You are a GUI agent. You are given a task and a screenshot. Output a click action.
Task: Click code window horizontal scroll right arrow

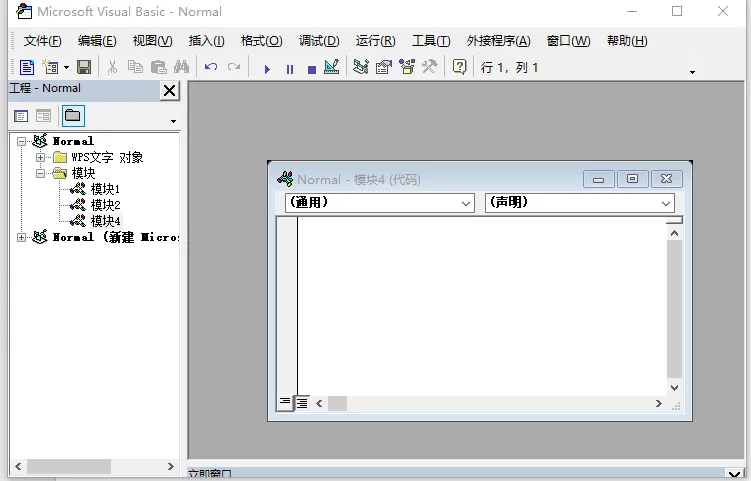(x=659, y=403)
